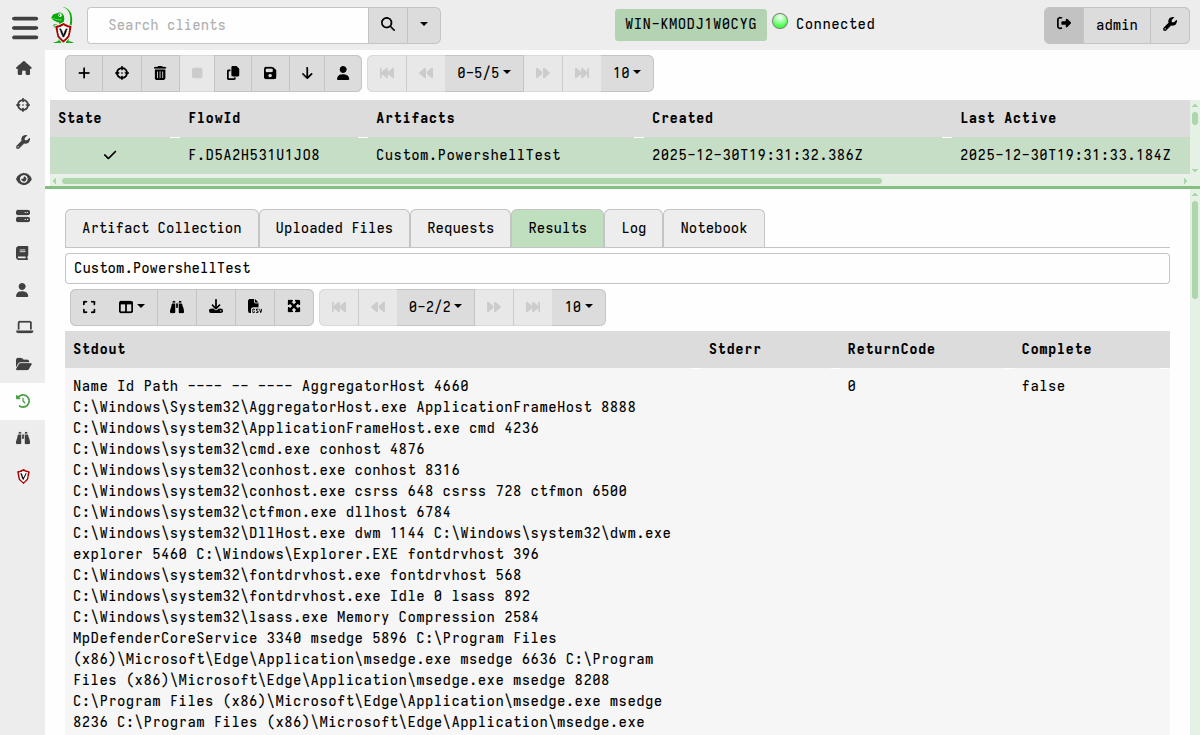Switch to the Log tab
Viewport: 1200px width, 735px height.
click(633, 228)
